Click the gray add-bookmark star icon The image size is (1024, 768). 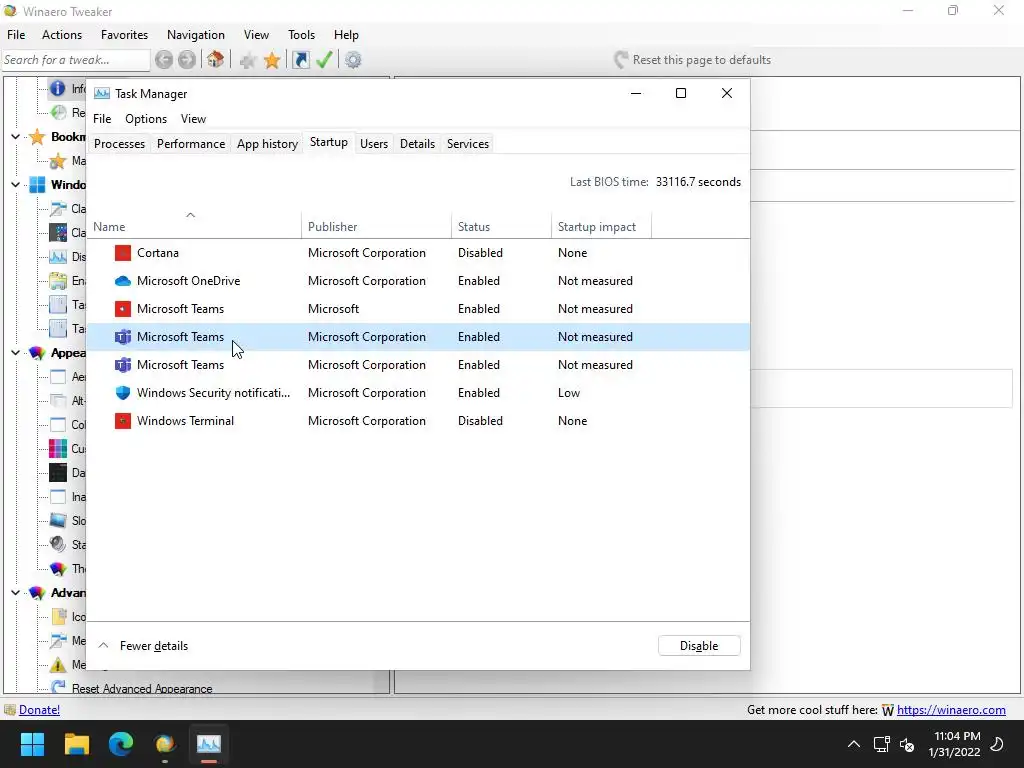click(247, 61)
